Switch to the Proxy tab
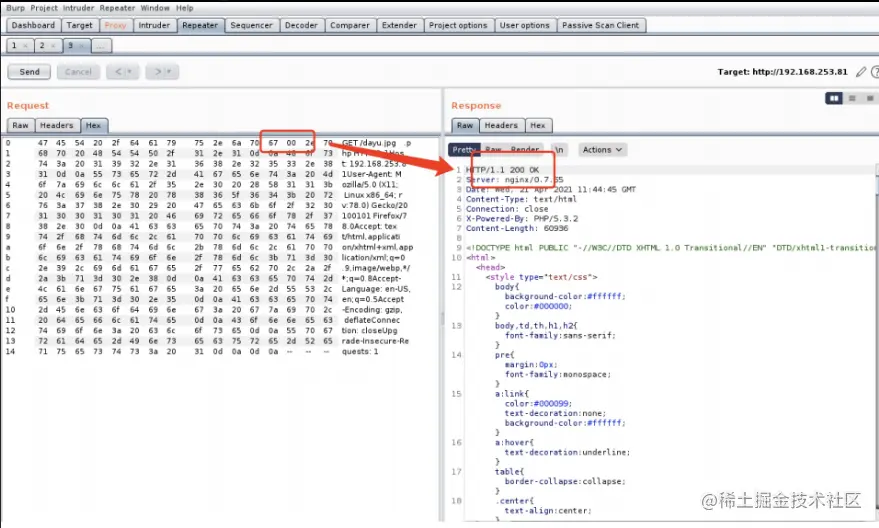Screen dimensions: 879x528 point(115,25)
